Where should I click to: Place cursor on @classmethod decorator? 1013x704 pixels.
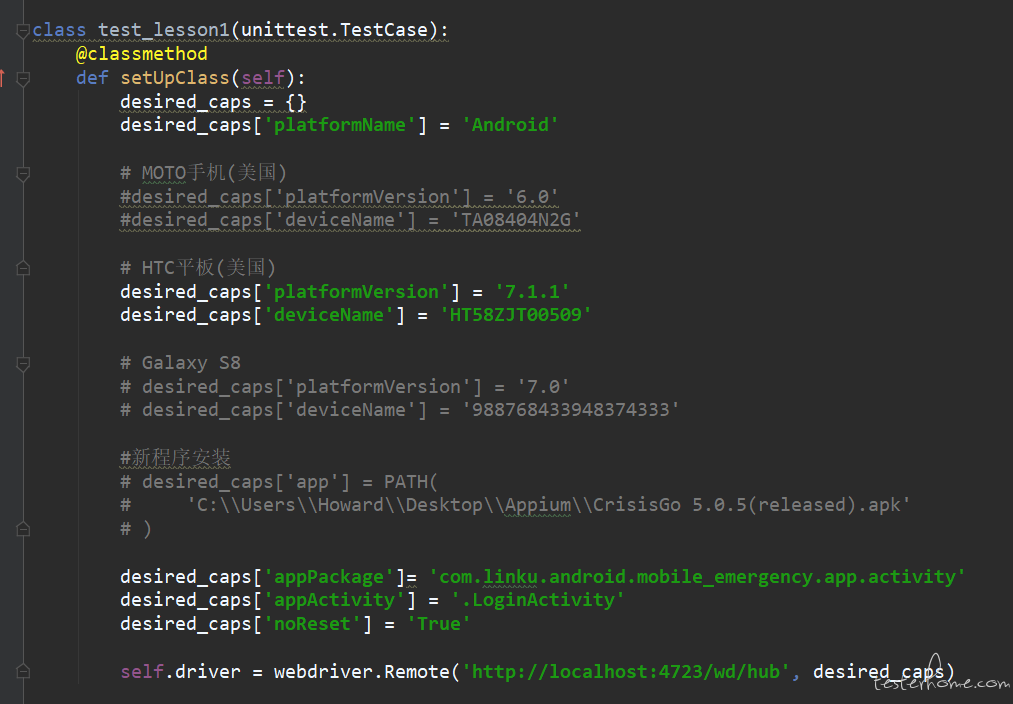[x=141, y=54]
